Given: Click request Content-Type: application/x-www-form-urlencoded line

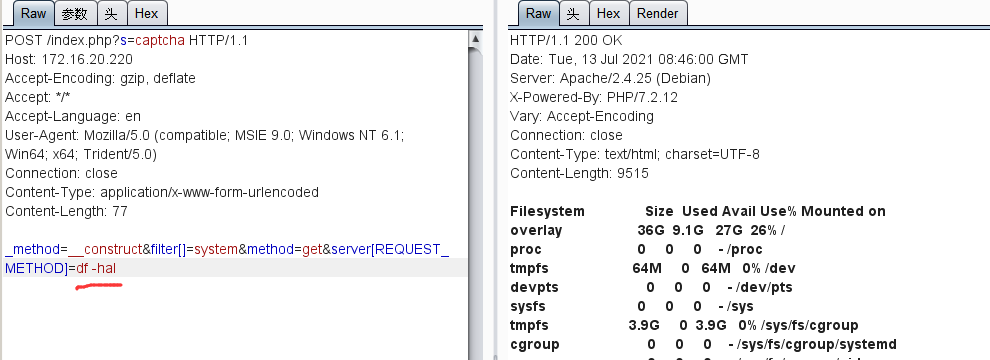Looking at the screenshot, I should pyautogui.click(x=162, y=192).
